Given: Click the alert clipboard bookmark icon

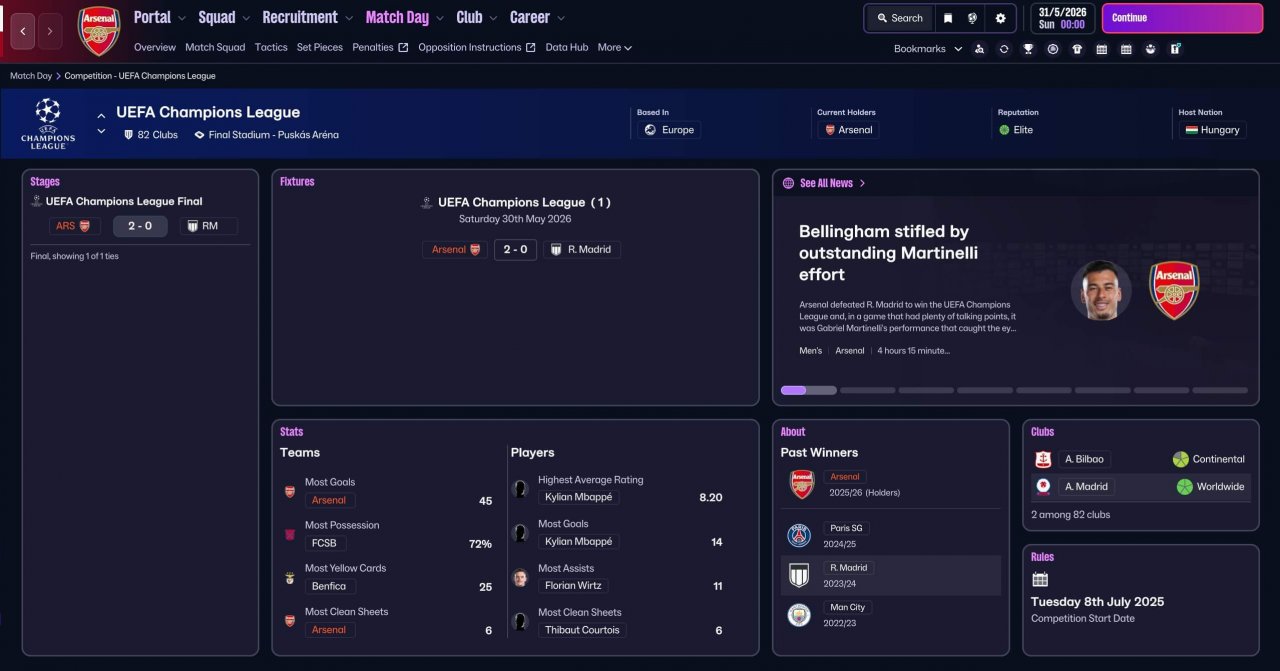Looking at the screenshot, I should click(1176, 49).
